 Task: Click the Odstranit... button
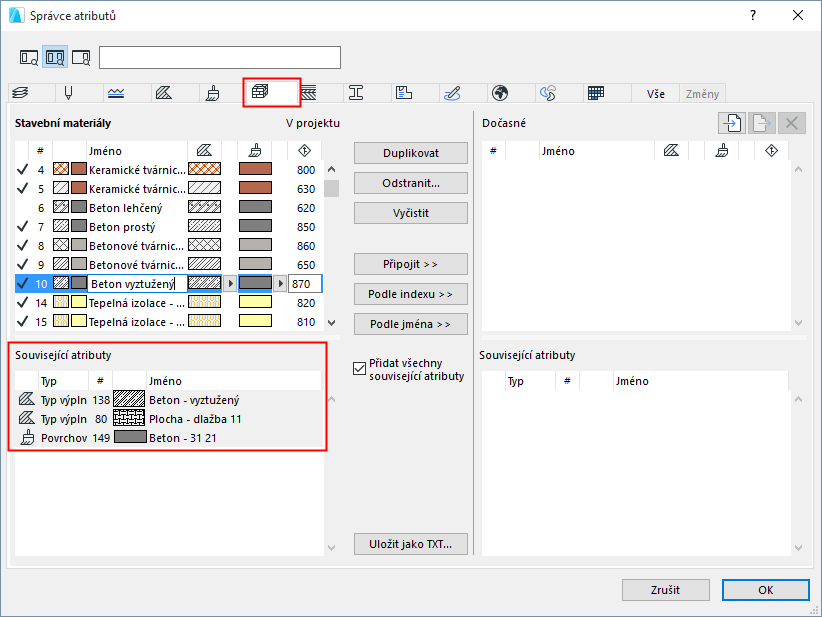click(x=410, y=183)
